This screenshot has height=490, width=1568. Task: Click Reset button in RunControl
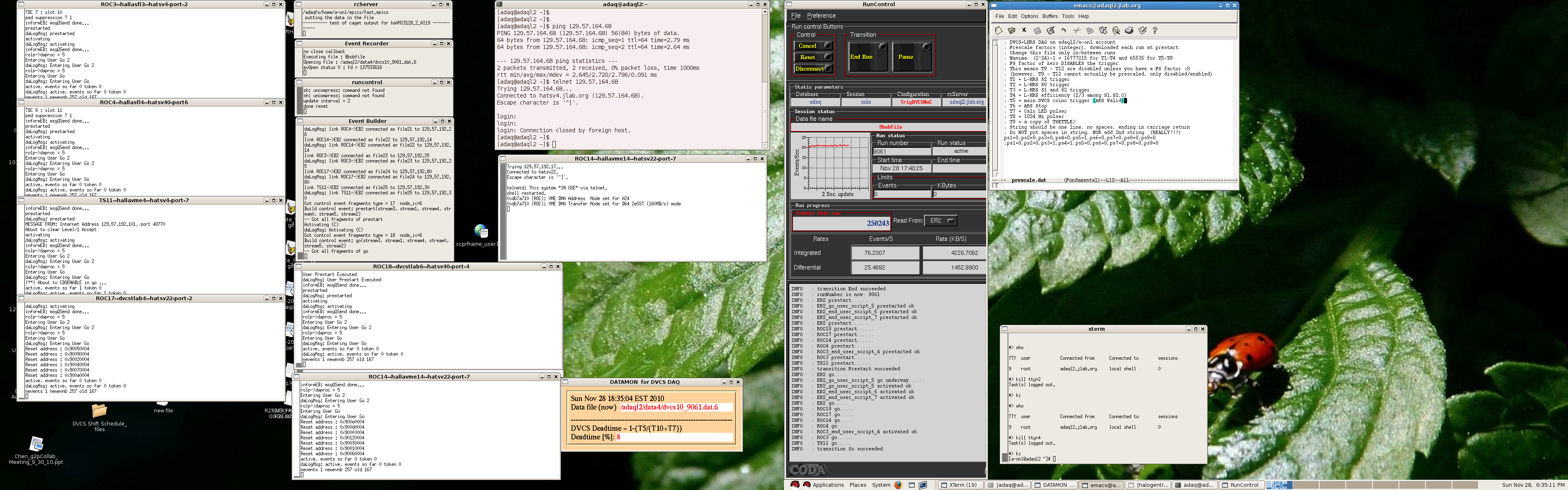pos(813,57)
